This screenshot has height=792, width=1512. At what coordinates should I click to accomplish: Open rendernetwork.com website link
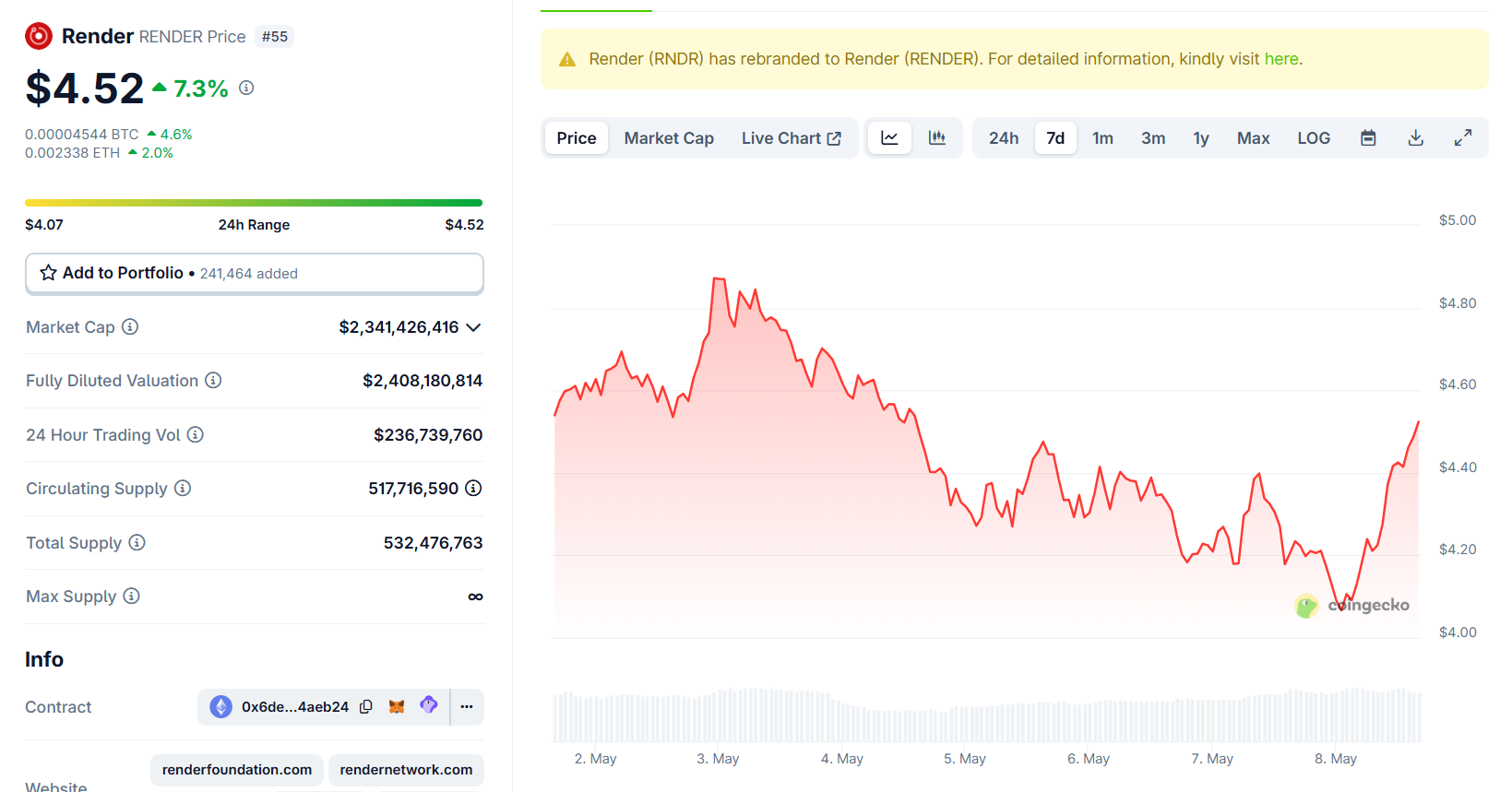click(x=406, y=770)
